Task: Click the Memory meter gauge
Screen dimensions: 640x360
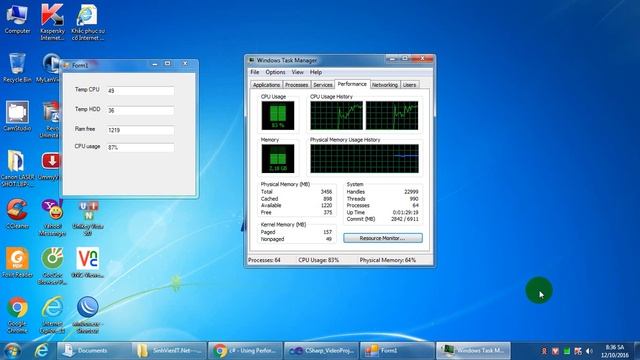Action: coord(278,158)
